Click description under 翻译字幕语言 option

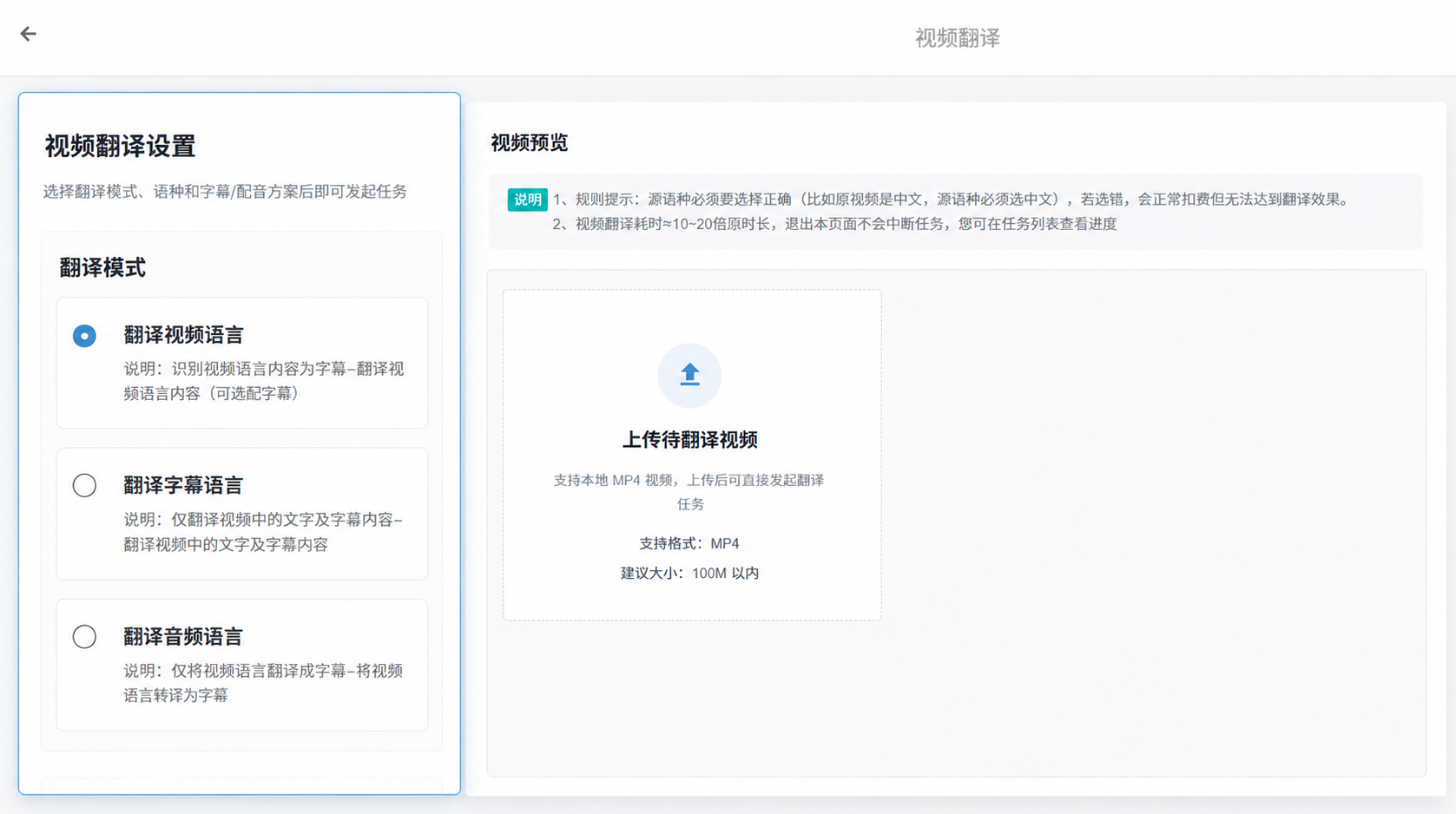click(263, 532)
